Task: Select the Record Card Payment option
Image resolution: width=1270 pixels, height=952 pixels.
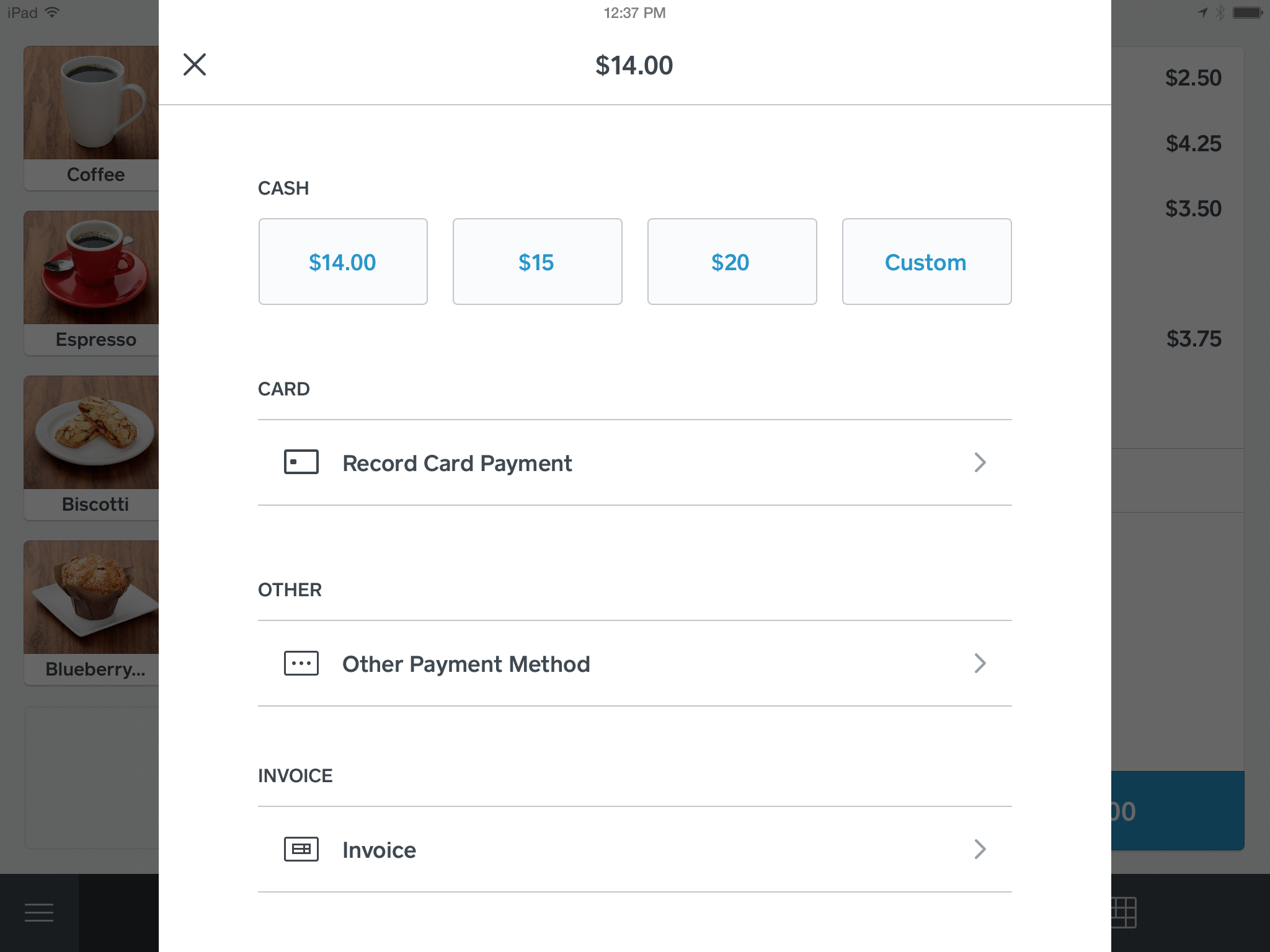Action: tap(635, 462)
